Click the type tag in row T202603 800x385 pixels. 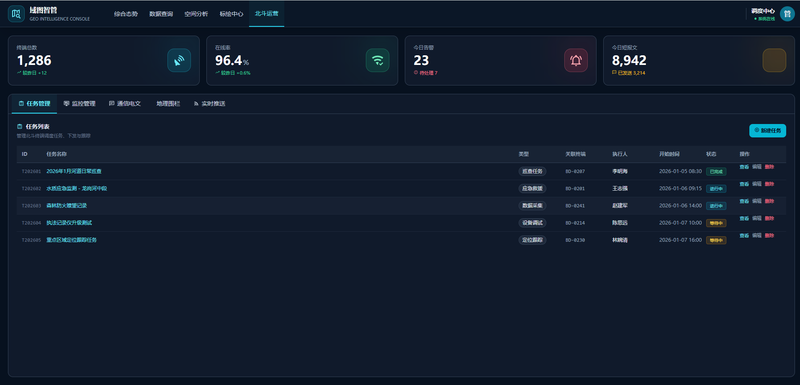click(532, 206)
